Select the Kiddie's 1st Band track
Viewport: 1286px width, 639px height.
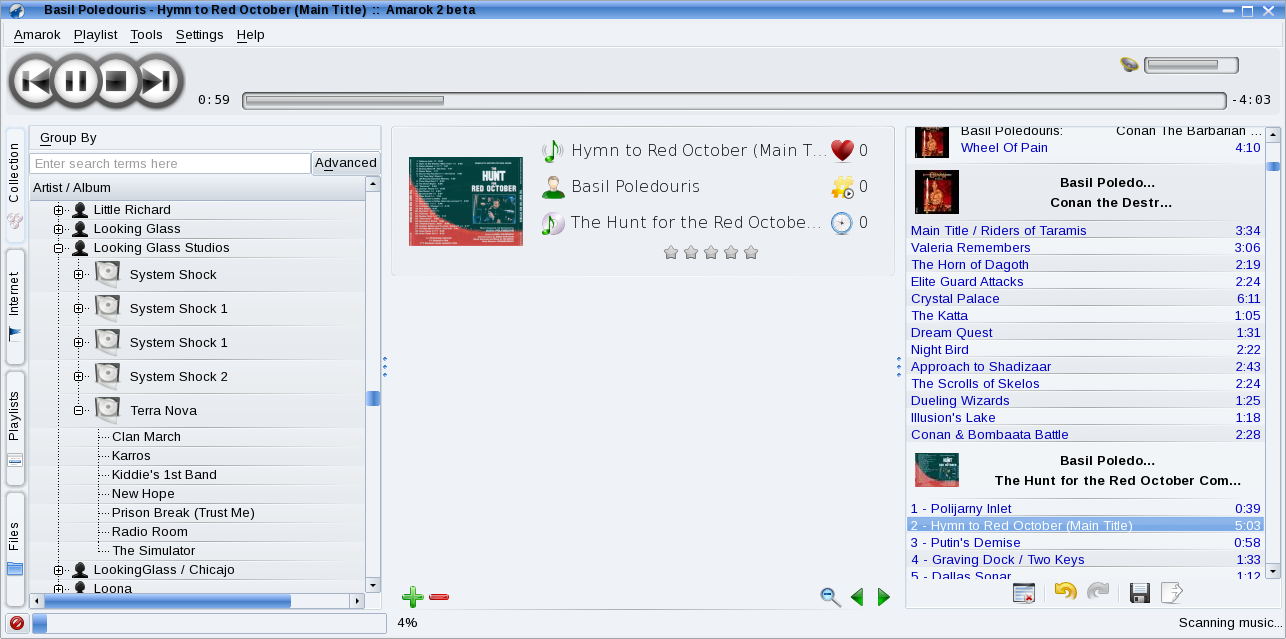coord(164,475)
